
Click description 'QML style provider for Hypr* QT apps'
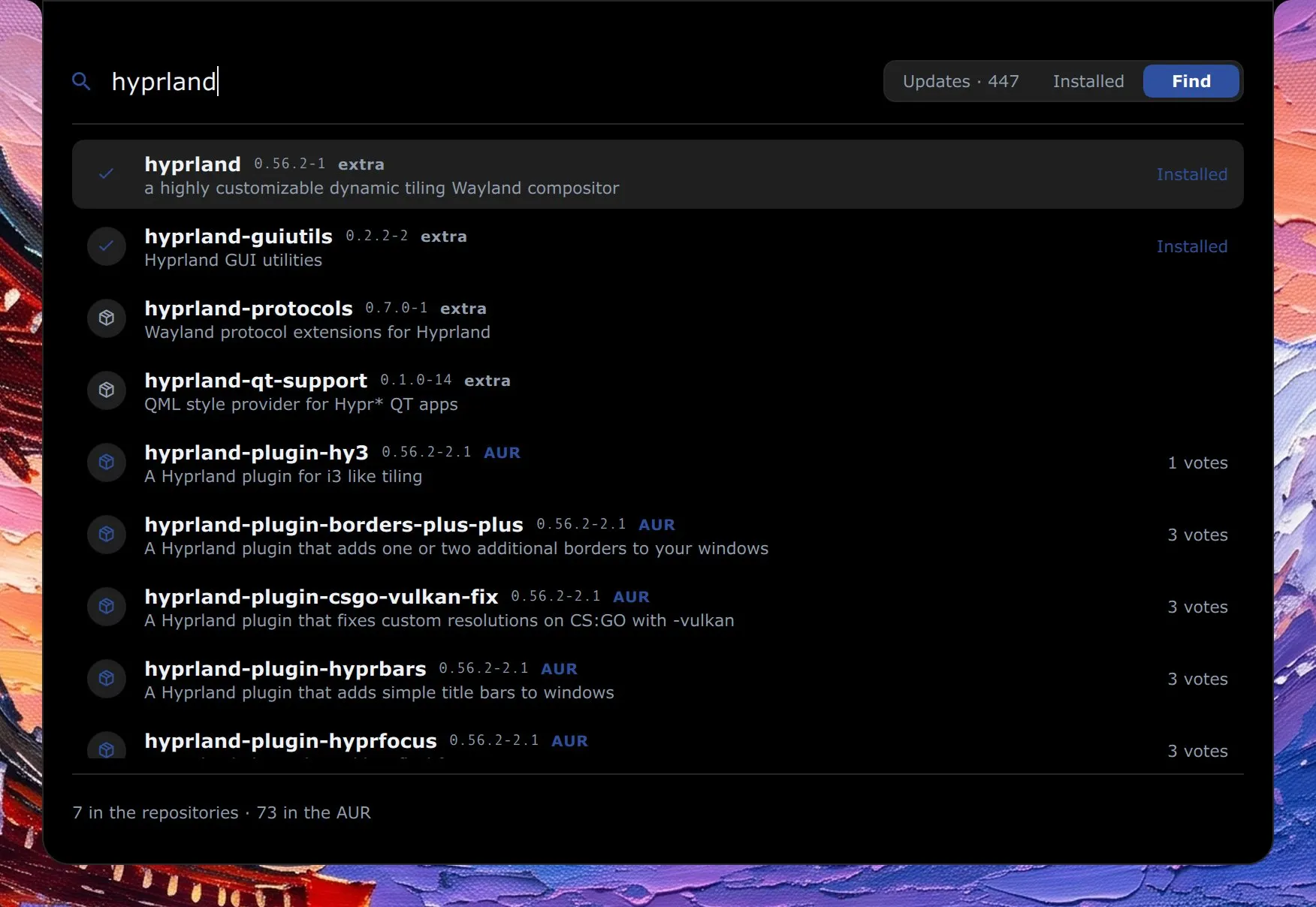(300, 405)
